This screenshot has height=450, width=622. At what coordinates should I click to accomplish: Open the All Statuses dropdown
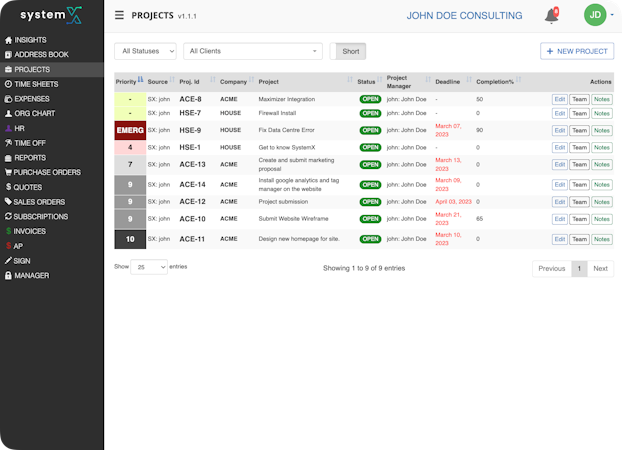click(146, 51)
